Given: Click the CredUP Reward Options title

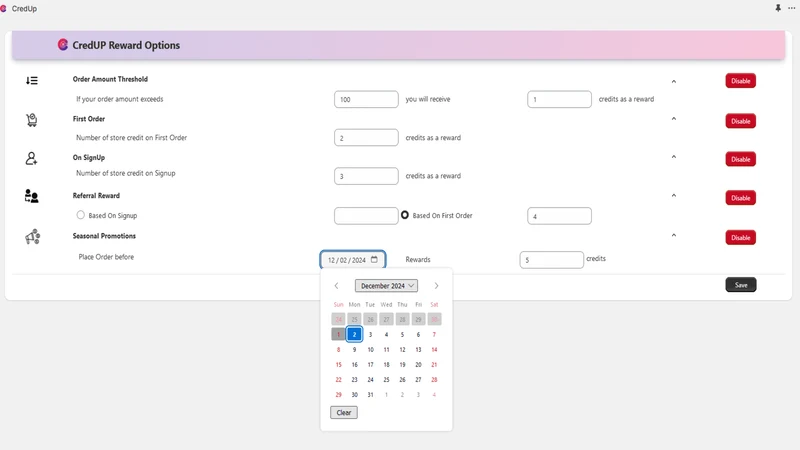Looking at the screenshot, I should tap(126, 45).
